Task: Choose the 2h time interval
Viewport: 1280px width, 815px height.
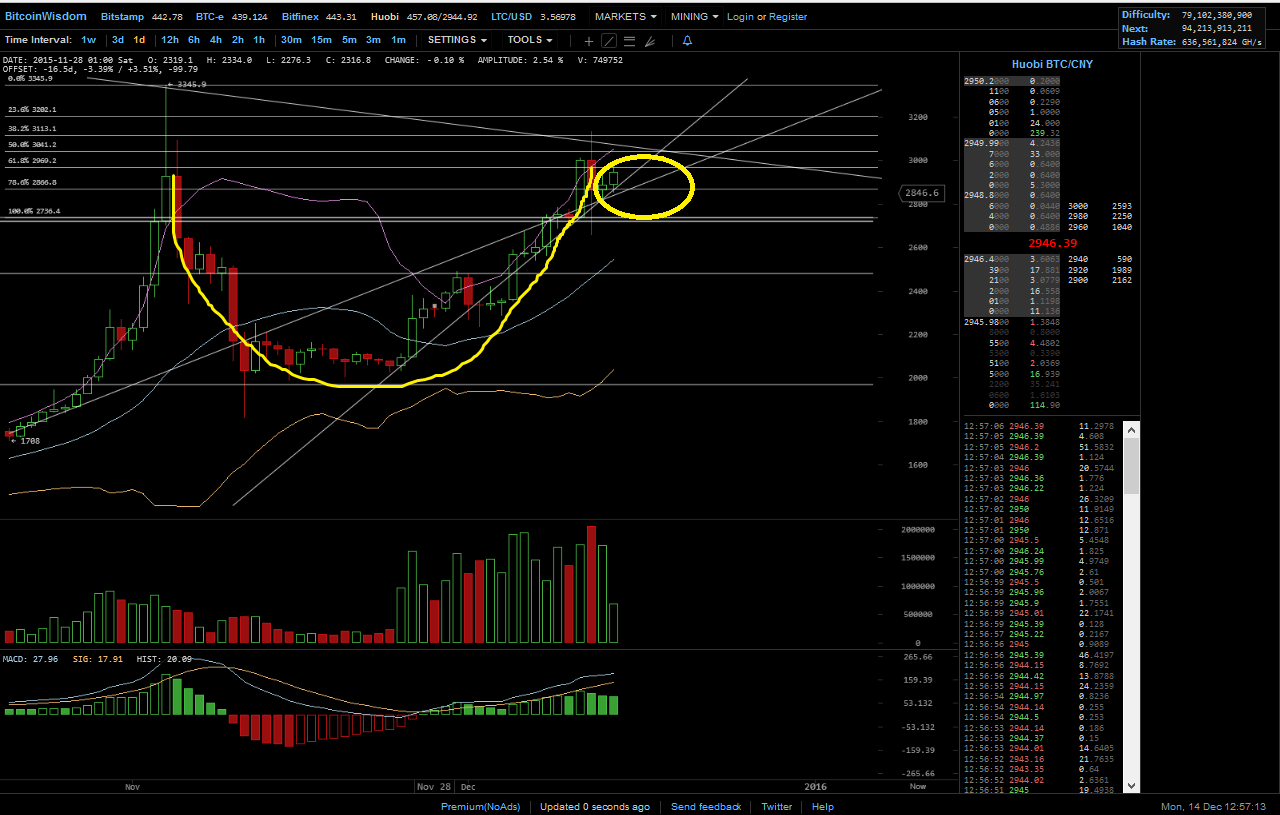Action: tap(238, 40)
